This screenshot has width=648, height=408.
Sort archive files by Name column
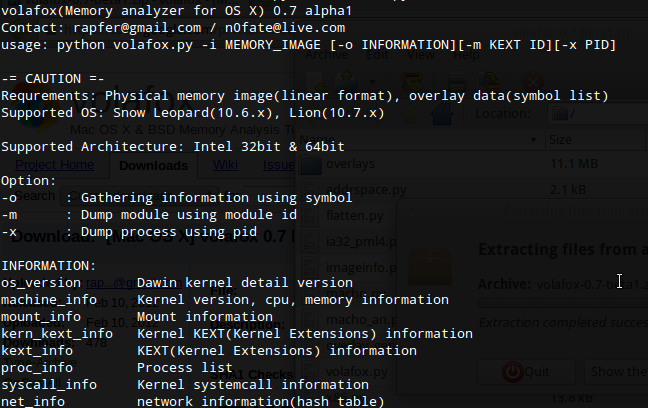(420, 140)
